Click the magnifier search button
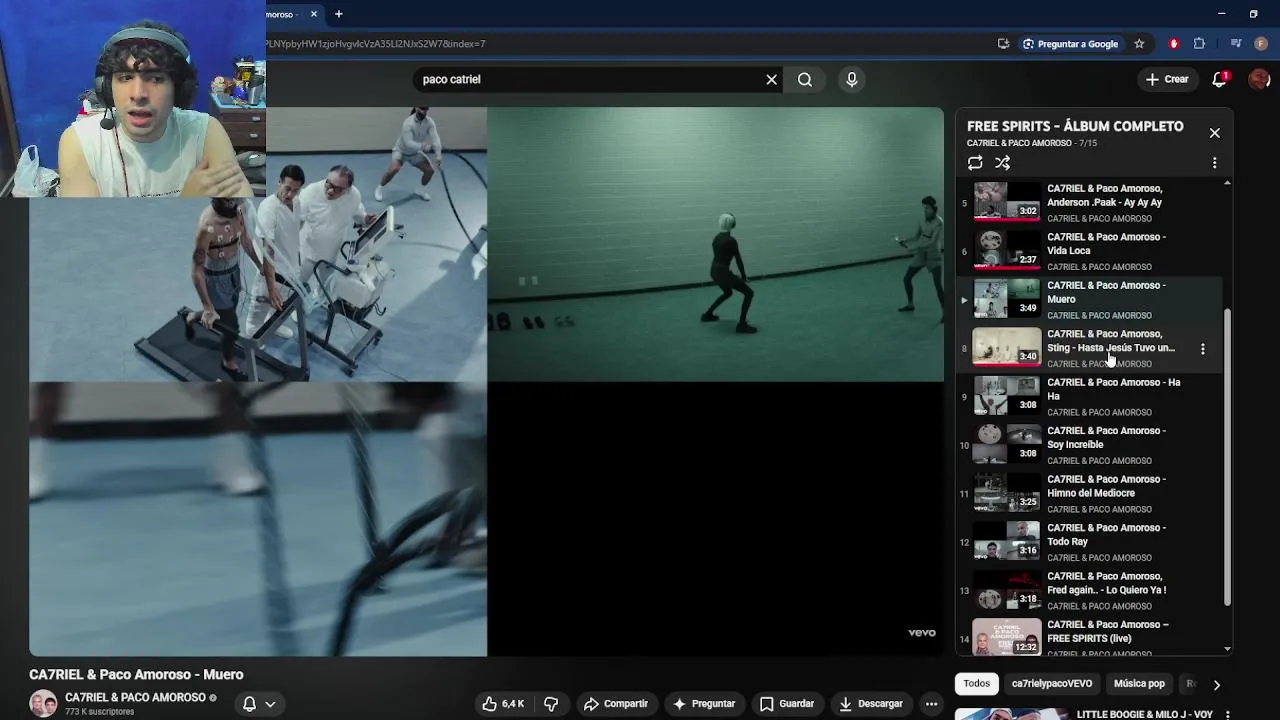Image resolution: width=1280 pixels, height=720 pixels. [x=805, y=79]
